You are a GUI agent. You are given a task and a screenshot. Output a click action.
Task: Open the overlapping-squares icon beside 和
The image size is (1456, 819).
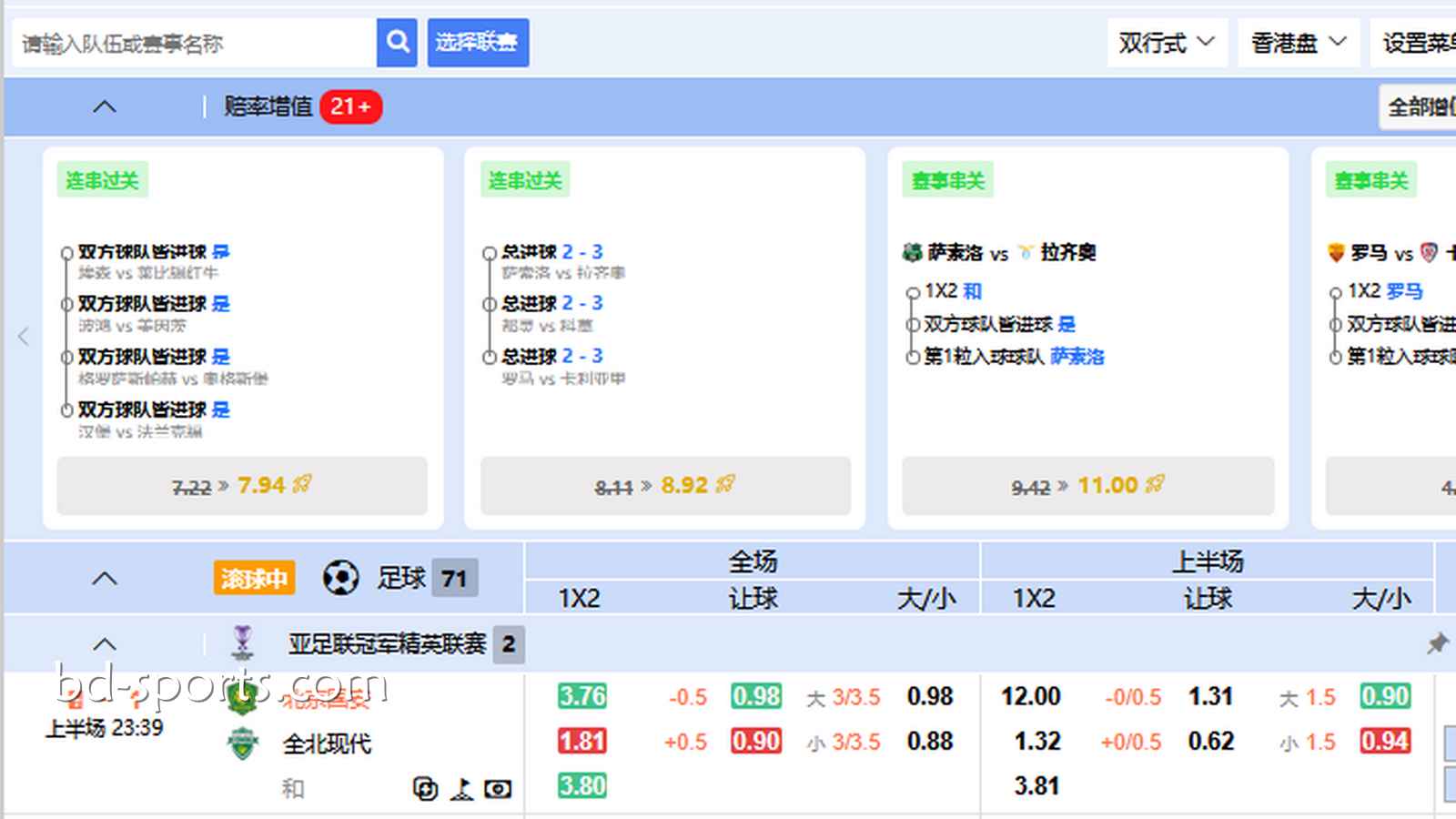[425, 788]
